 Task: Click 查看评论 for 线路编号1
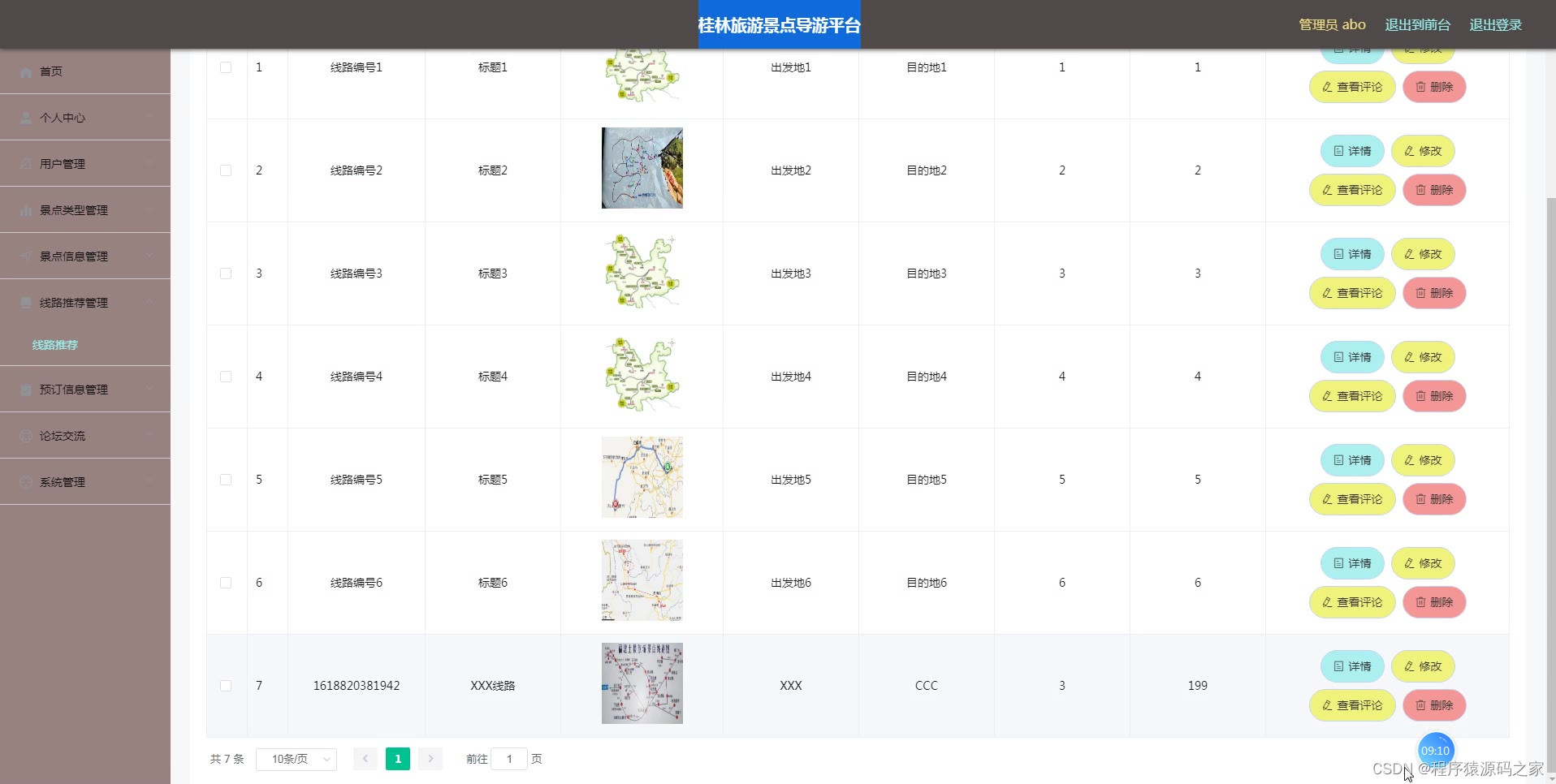coord(1352,87)
